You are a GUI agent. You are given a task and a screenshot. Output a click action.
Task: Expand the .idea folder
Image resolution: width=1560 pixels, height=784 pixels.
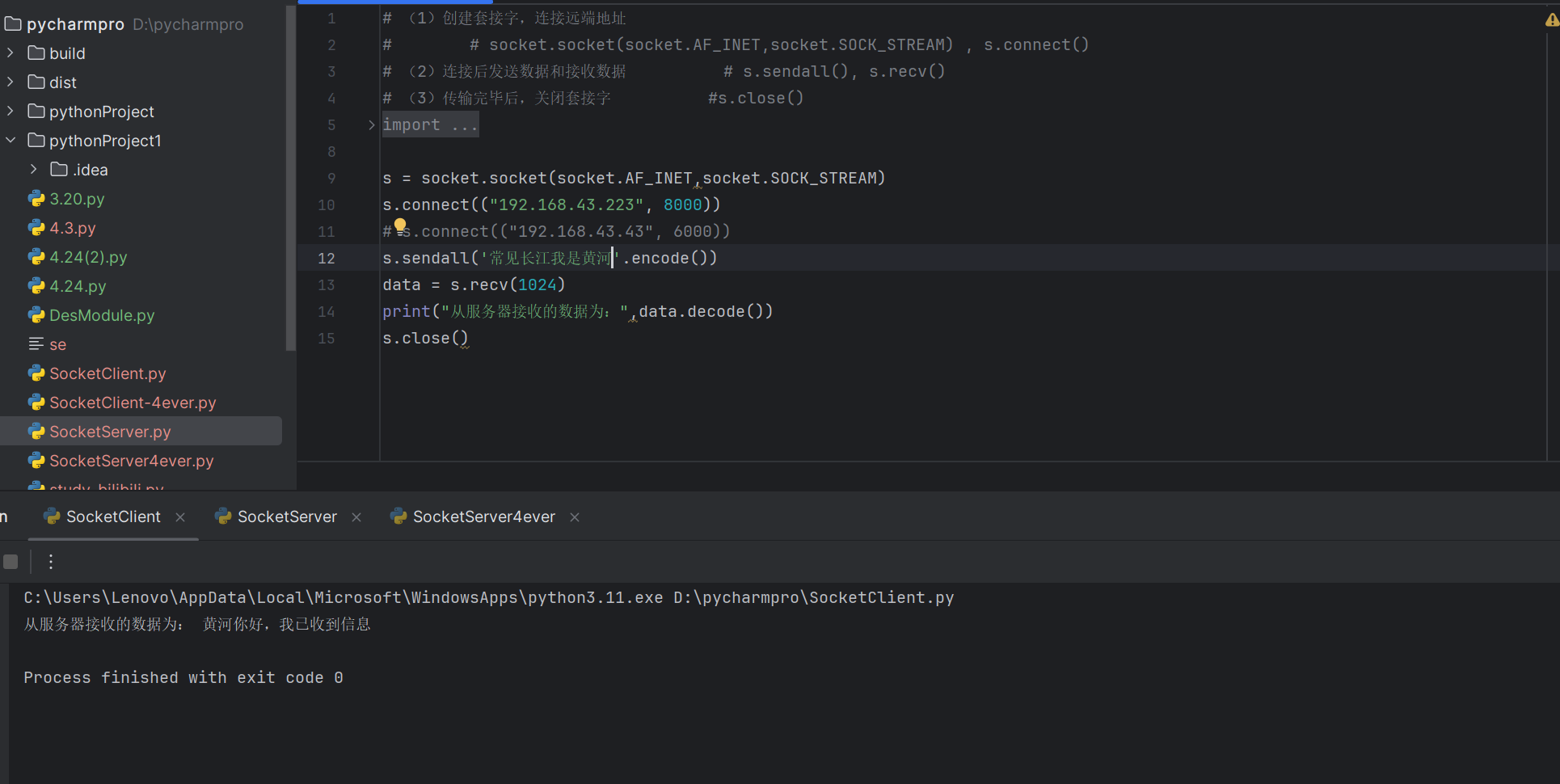(x=33, y=170)
